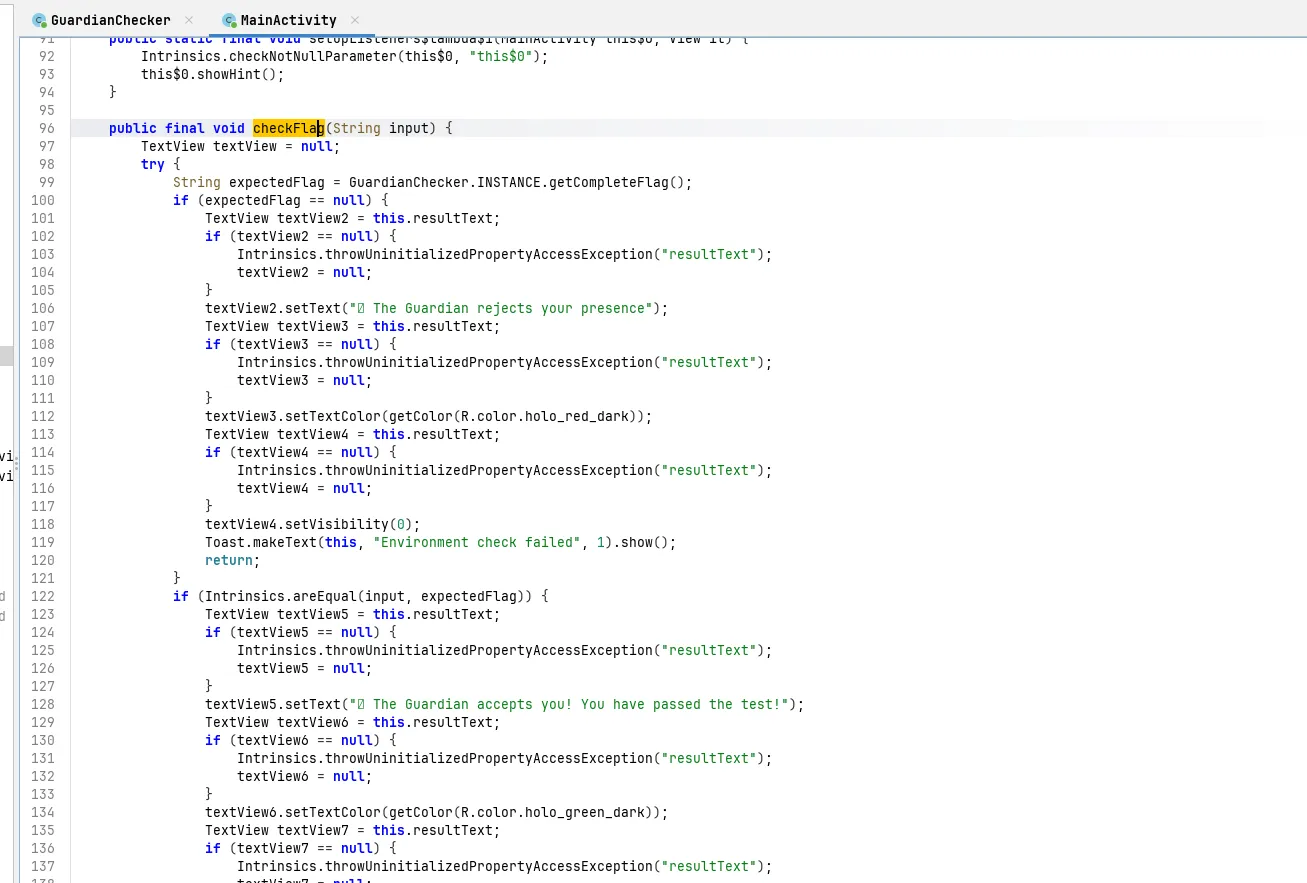
Task: Select the MainActivity tab
Action: click(x=288, y=20)
